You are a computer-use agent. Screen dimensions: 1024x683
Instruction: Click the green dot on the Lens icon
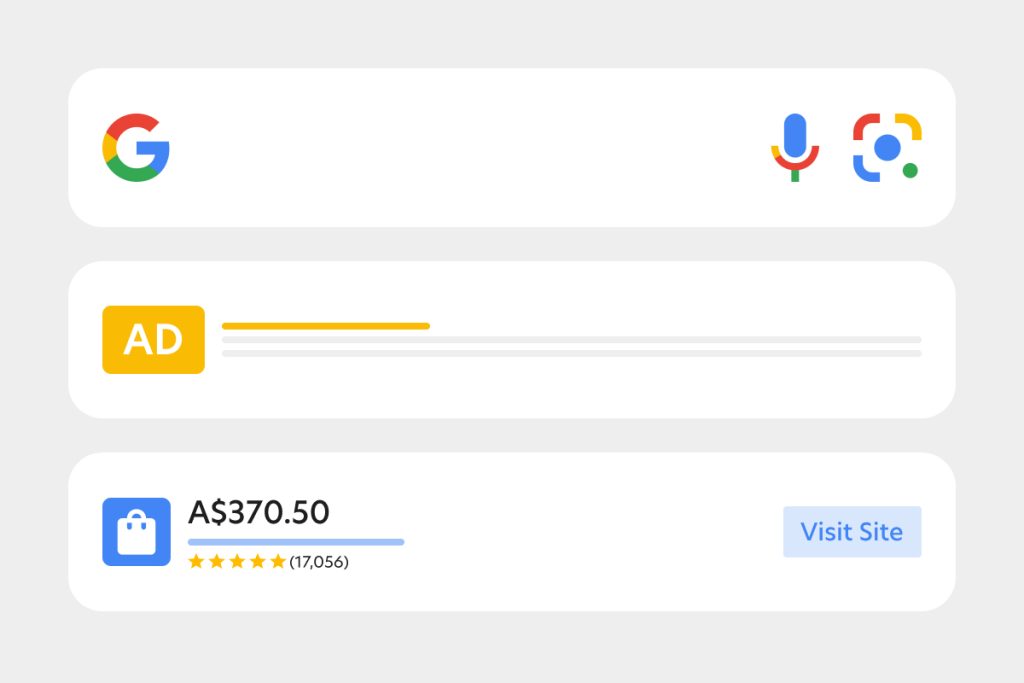[910, 170]
